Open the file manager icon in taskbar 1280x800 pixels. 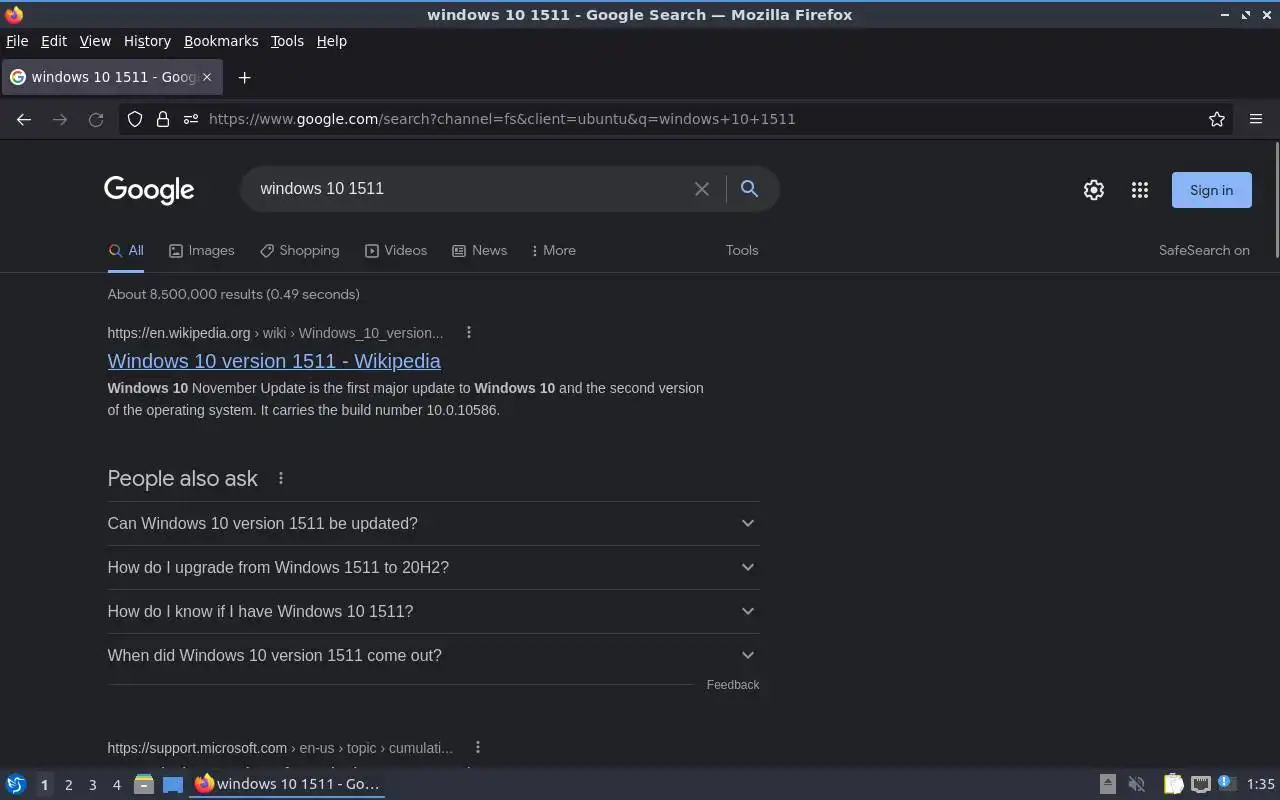pyautogui.click(x=144, y=784)
